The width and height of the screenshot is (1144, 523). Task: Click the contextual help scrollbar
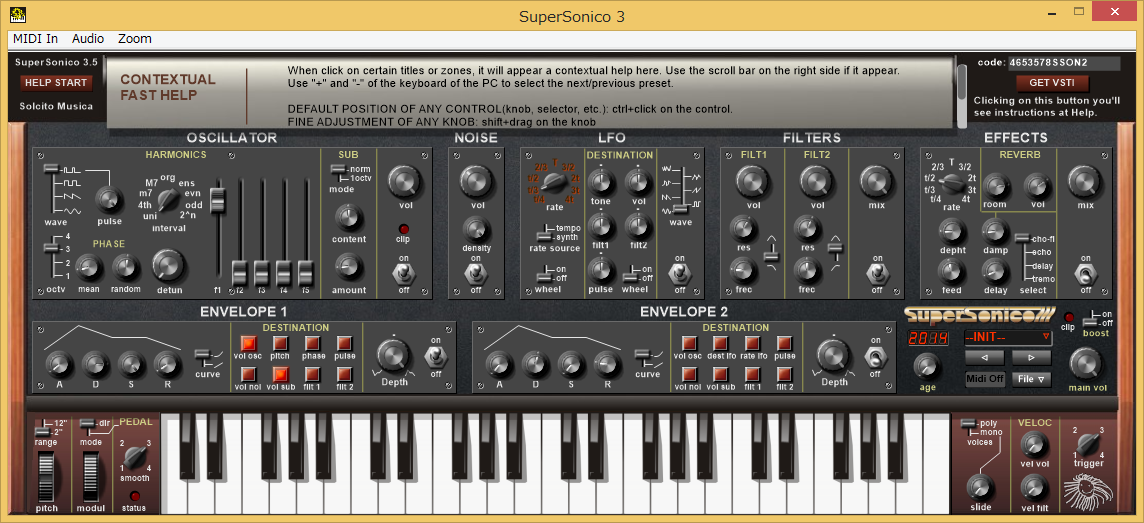tap(962, 94)
